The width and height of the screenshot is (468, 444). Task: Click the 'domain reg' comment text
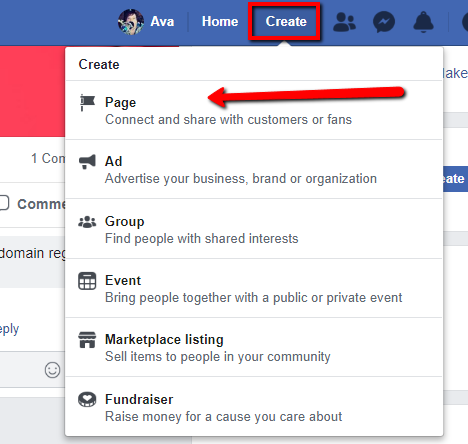[x=33, y=253]
